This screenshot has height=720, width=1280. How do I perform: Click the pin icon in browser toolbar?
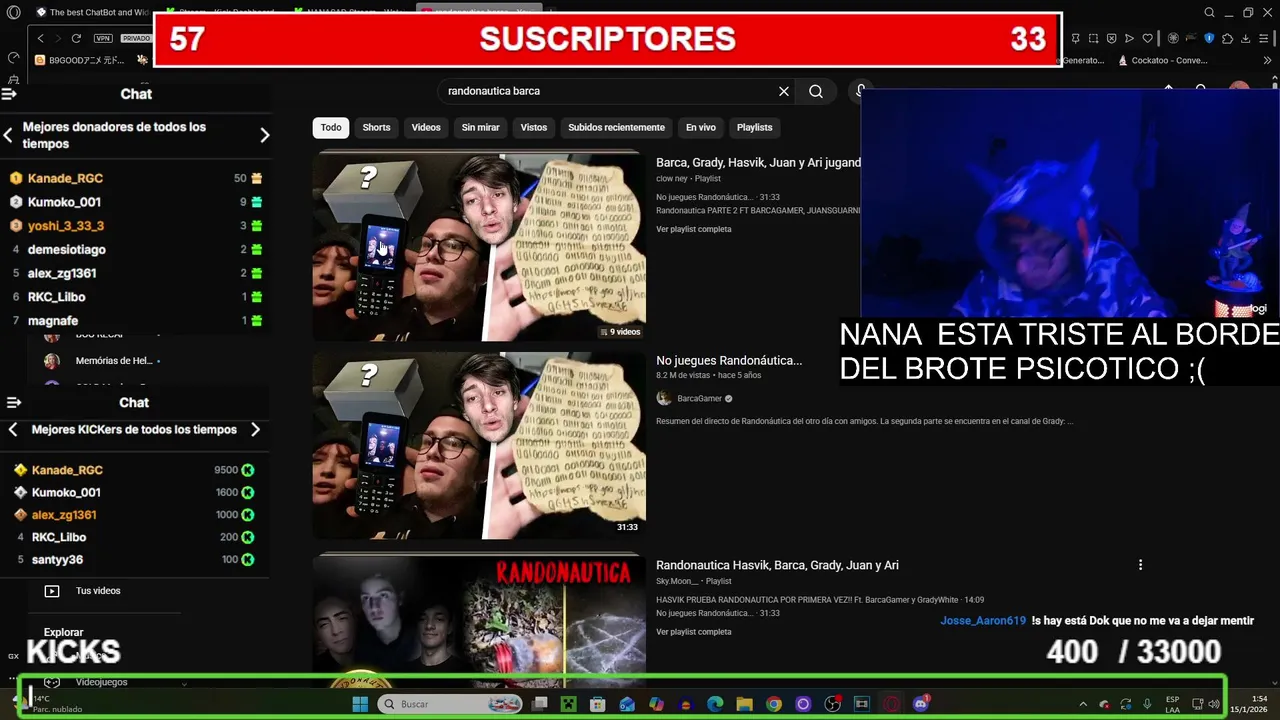point(1076,38)
